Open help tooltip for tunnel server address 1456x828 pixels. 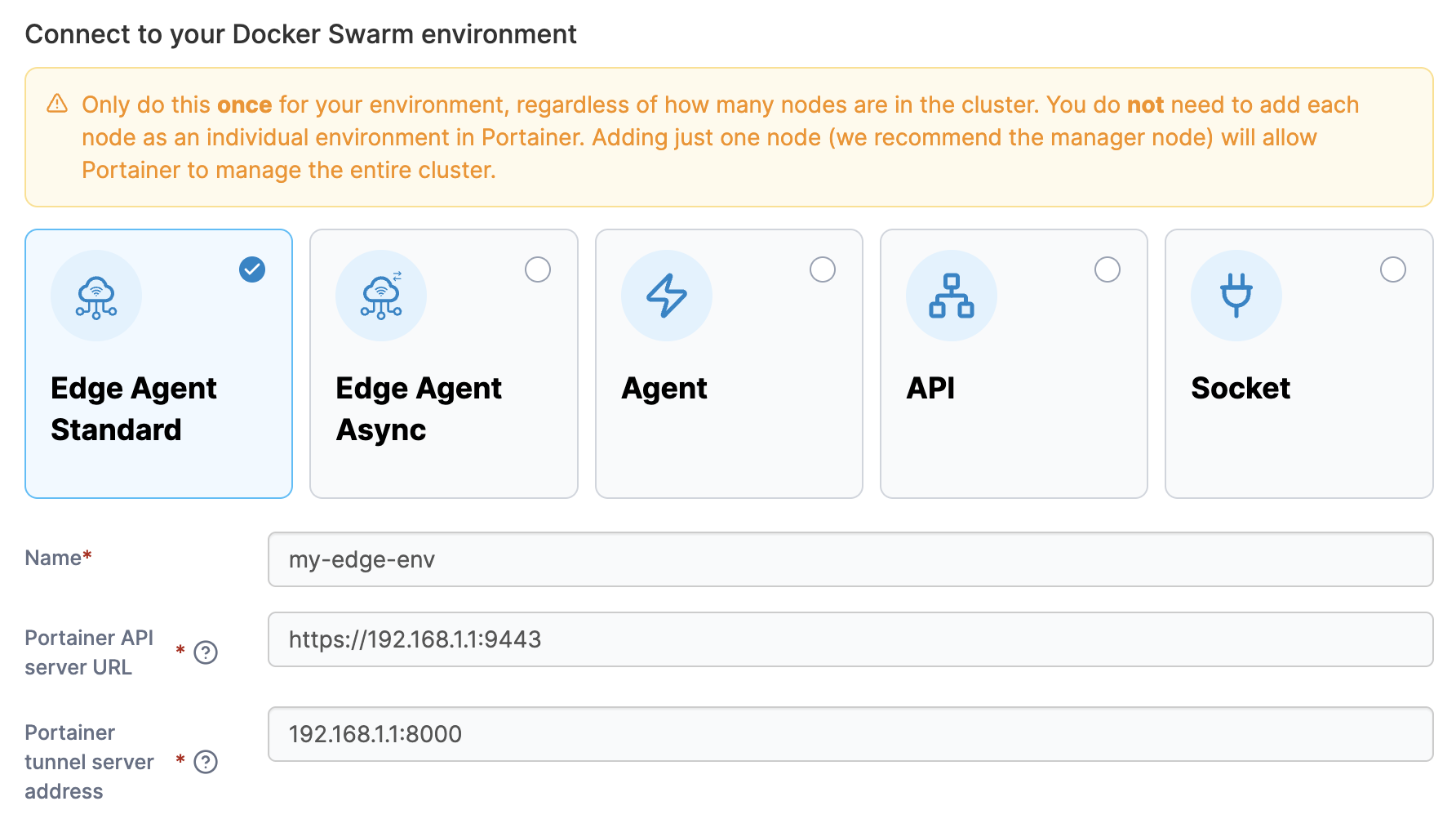pyautogui.click(x=206, y=762)
